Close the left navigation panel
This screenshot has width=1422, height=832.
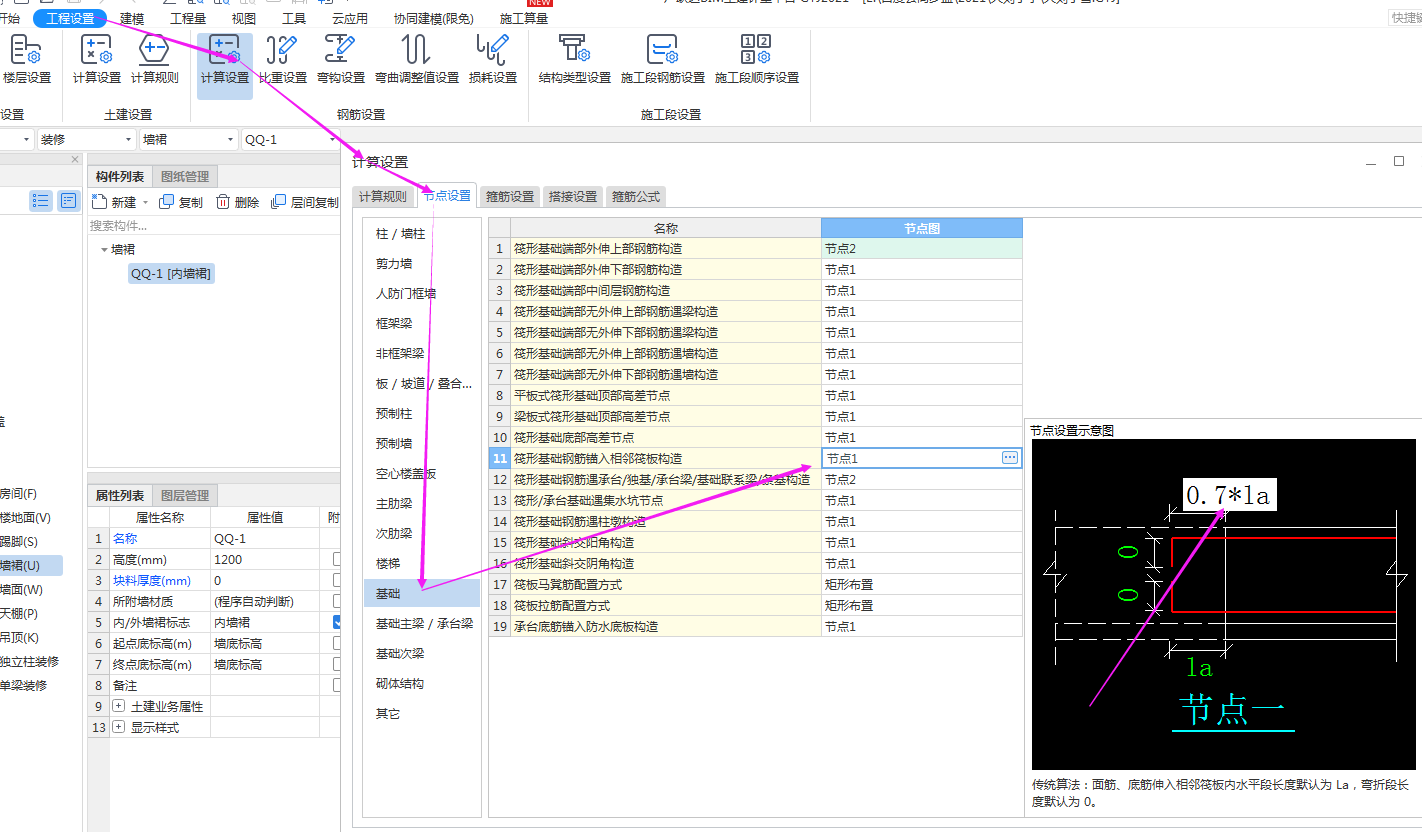pos(75,160)
